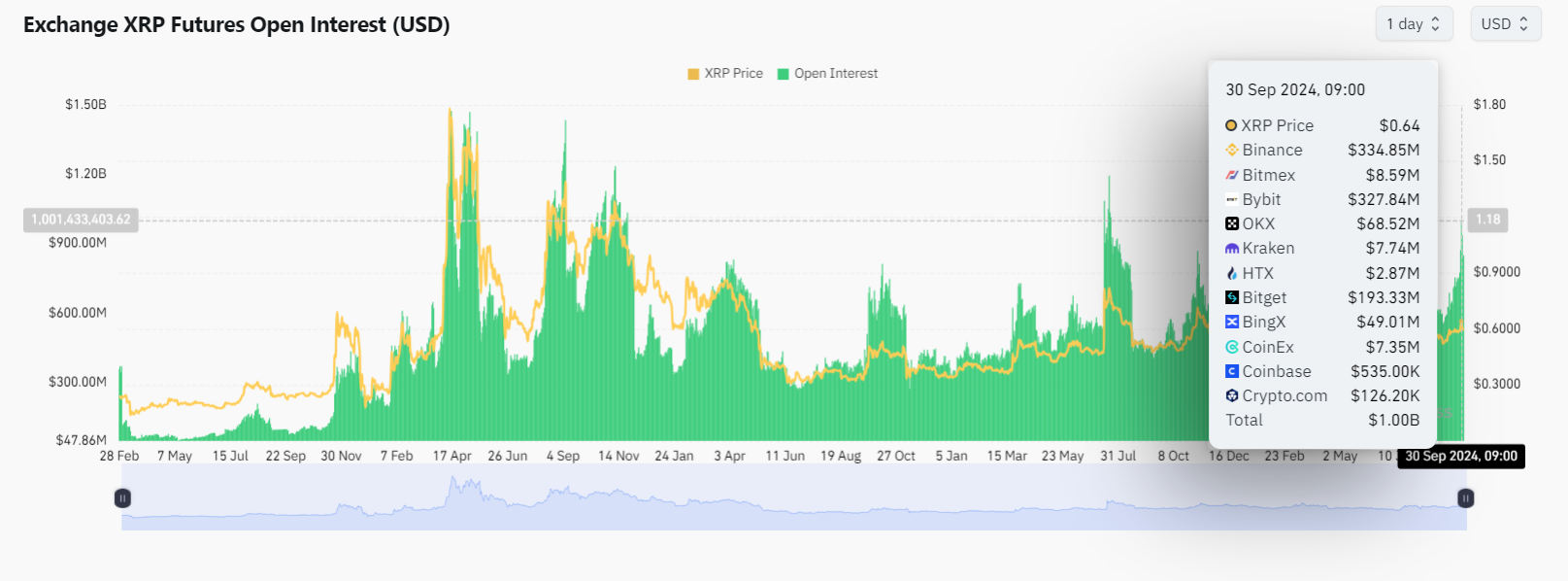Image resolution: width=1568 pixels, height=581 pixels.
Task: Click the tooltip date 30 Sep 2024, 09:00
Action: [x=1295, y=89]
